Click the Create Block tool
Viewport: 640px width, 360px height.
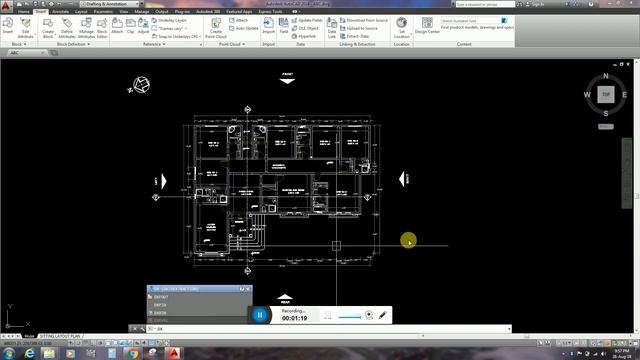coord(48,27)
